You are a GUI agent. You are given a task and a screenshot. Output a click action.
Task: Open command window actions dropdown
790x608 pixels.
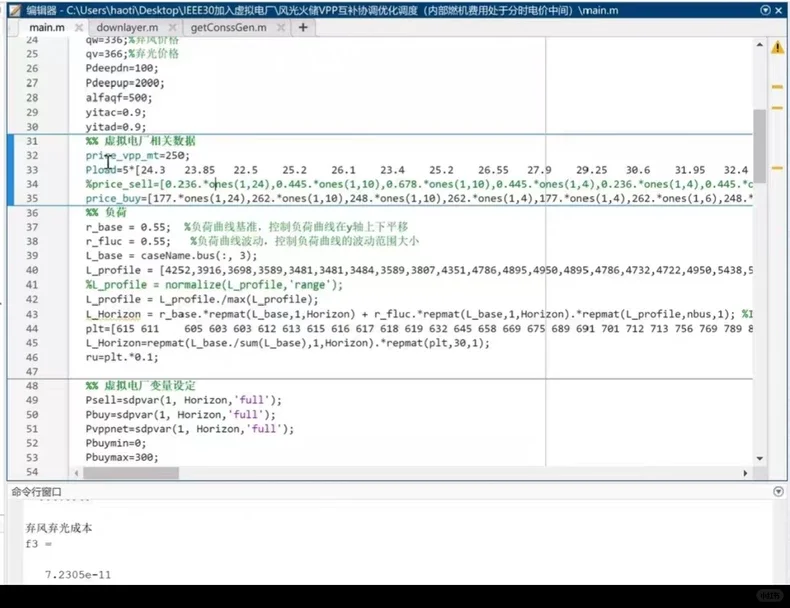pyautogui.click(x=778, y=491)
